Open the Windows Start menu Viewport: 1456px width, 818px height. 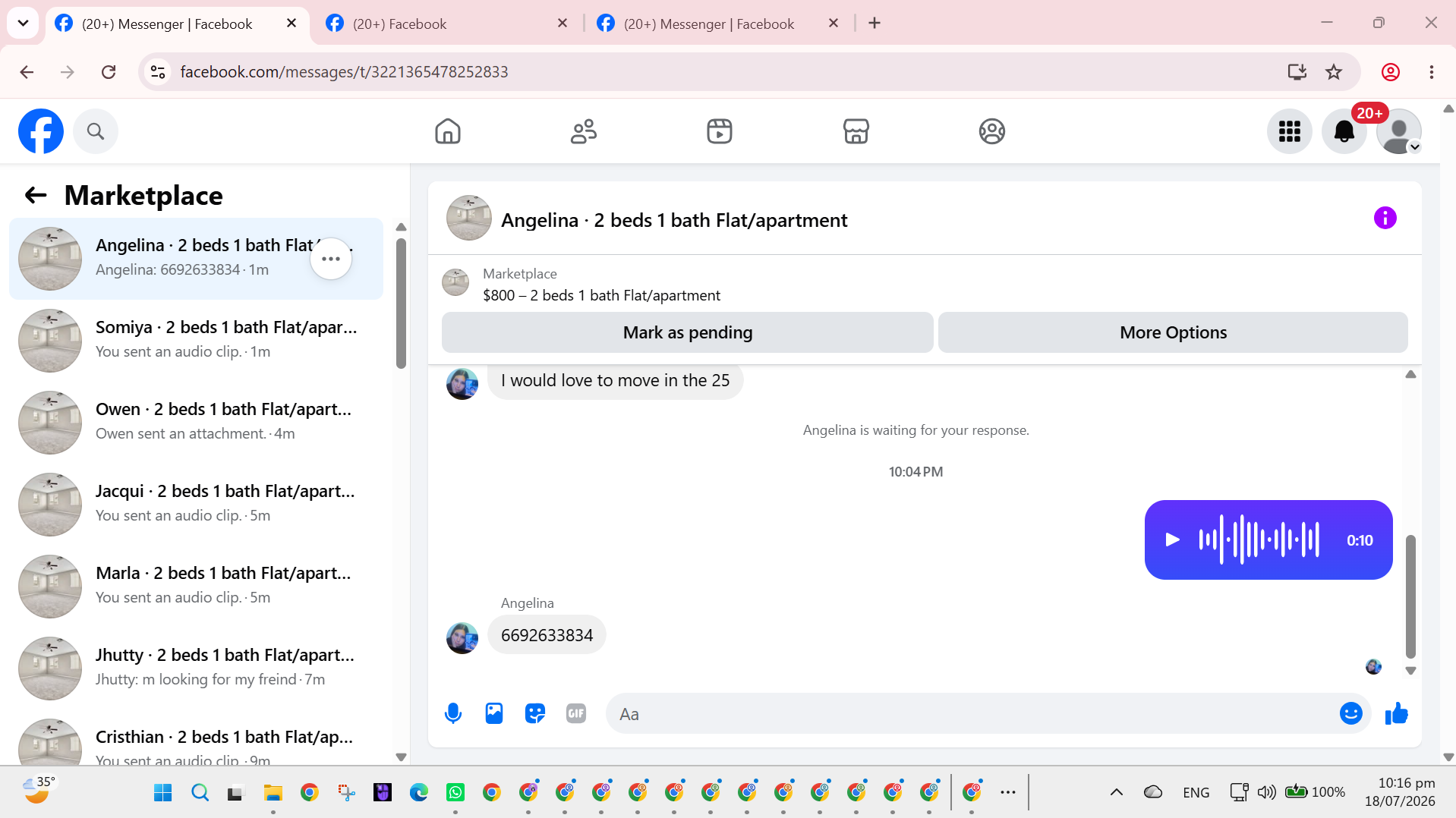coord(162,793)
